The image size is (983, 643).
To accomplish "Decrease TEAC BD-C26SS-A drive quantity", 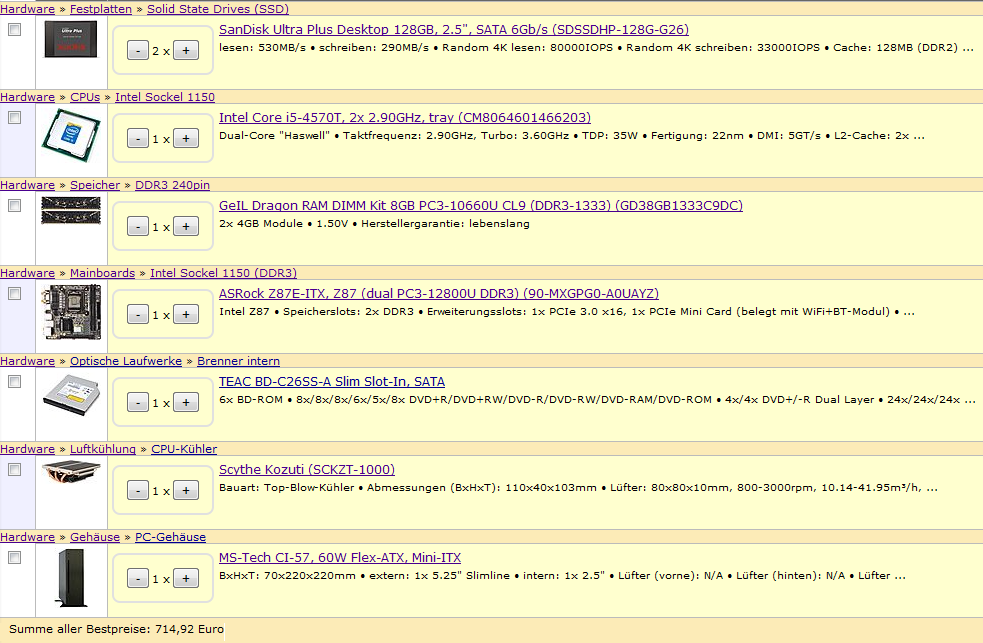I will [x=138, y=403].
